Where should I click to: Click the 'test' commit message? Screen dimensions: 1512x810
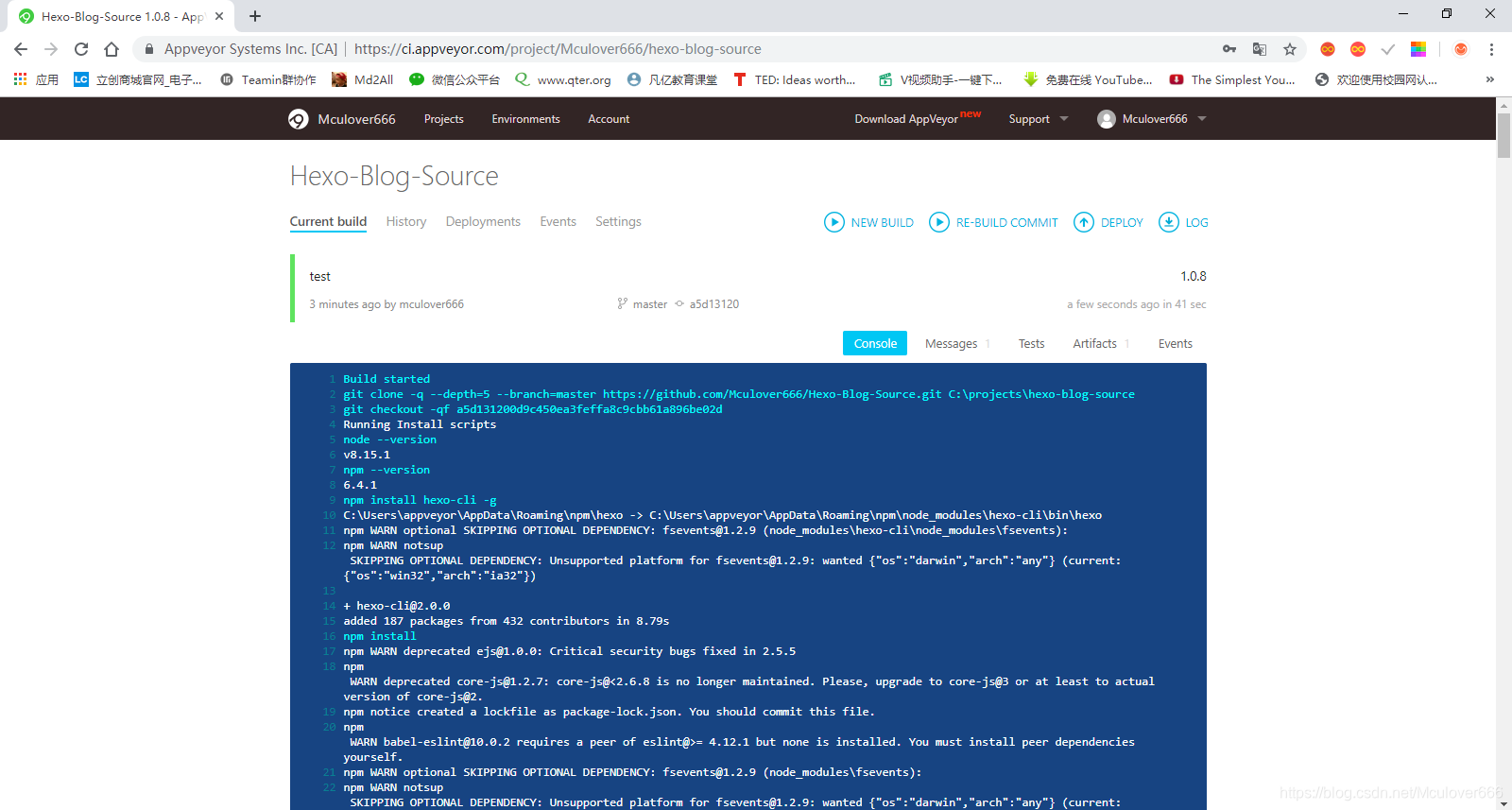(320, 276)
